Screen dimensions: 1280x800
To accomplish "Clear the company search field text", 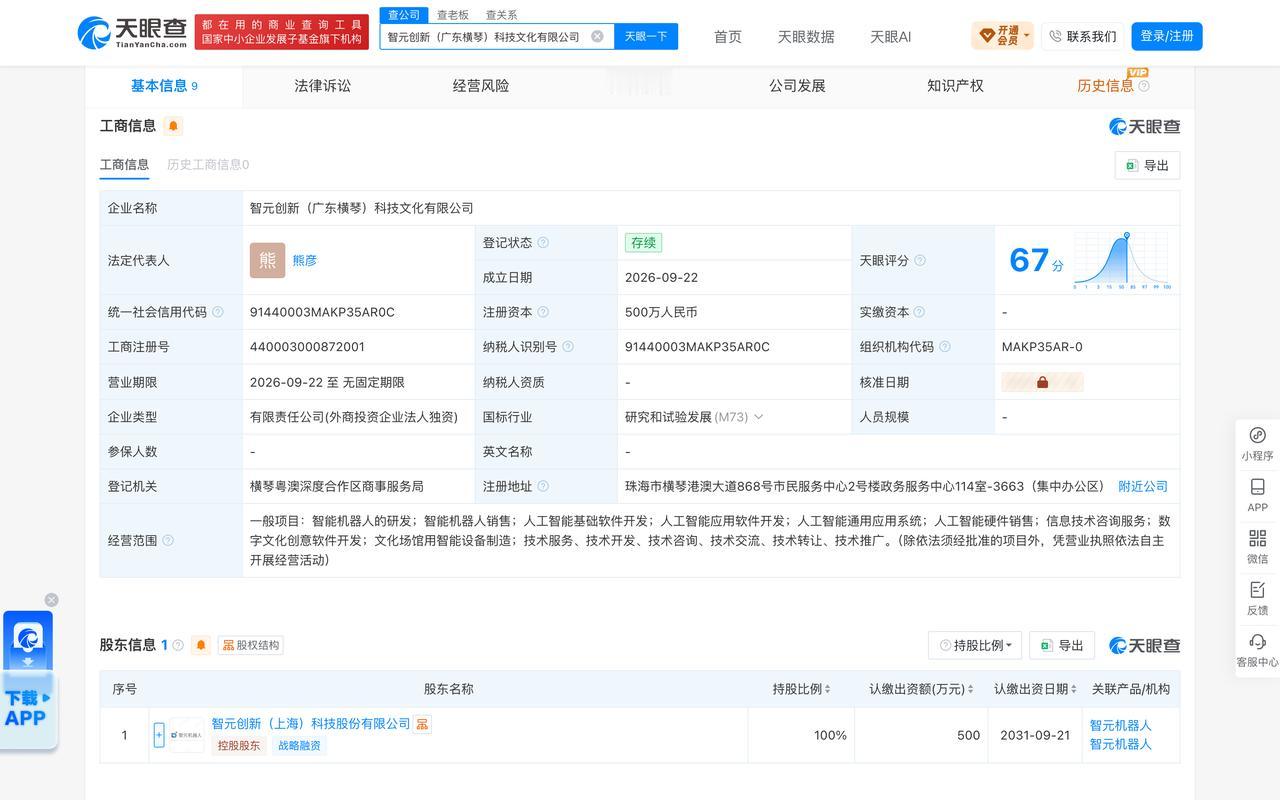I will click(x=597, y=36).
